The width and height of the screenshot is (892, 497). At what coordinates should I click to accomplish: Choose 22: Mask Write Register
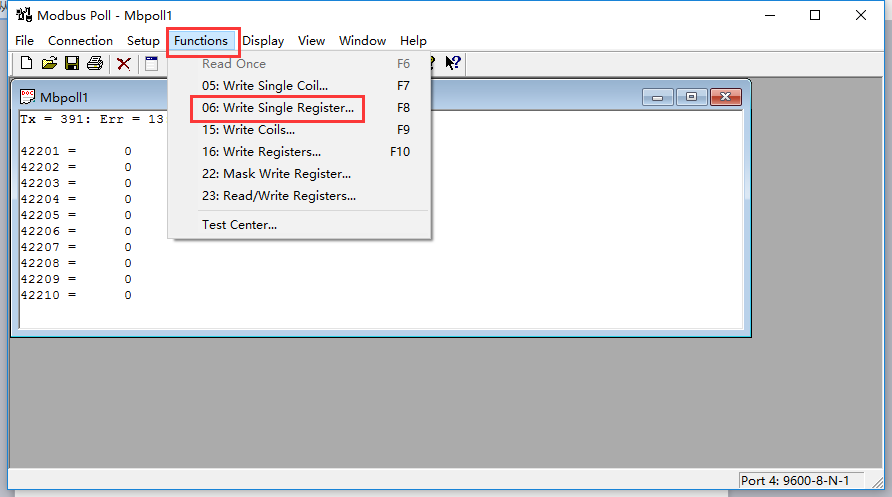[x=299, y=174]
